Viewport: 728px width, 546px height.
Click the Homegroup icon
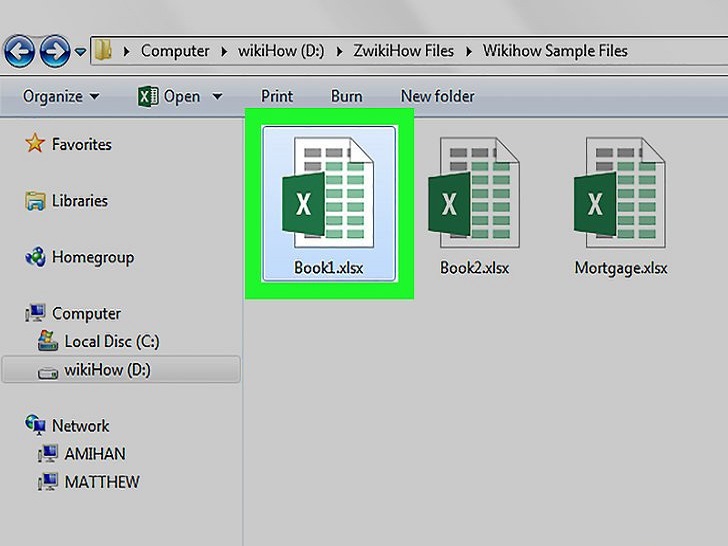coord(35,257)
